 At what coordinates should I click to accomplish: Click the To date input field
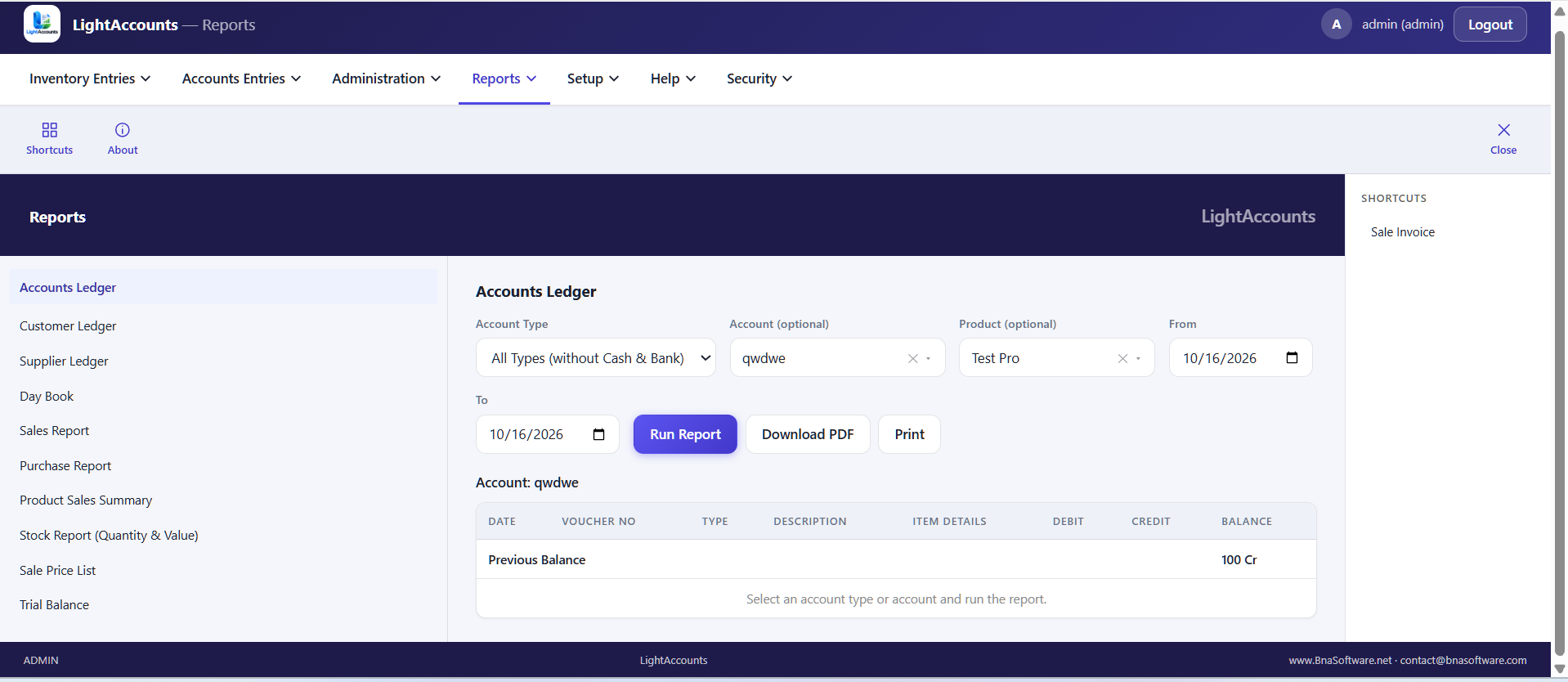click(x=547, y=434)
